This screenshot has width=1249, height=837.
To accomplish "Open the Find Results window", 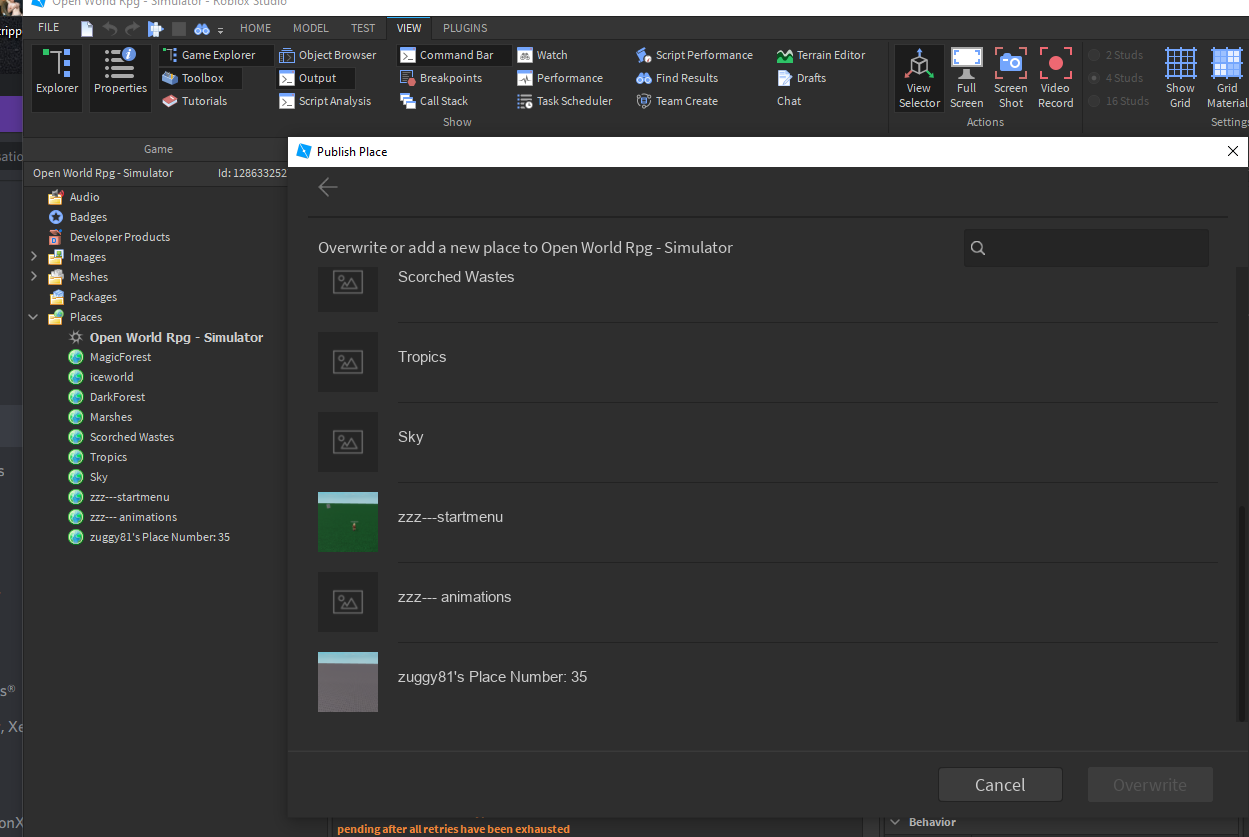I will 677,78.
